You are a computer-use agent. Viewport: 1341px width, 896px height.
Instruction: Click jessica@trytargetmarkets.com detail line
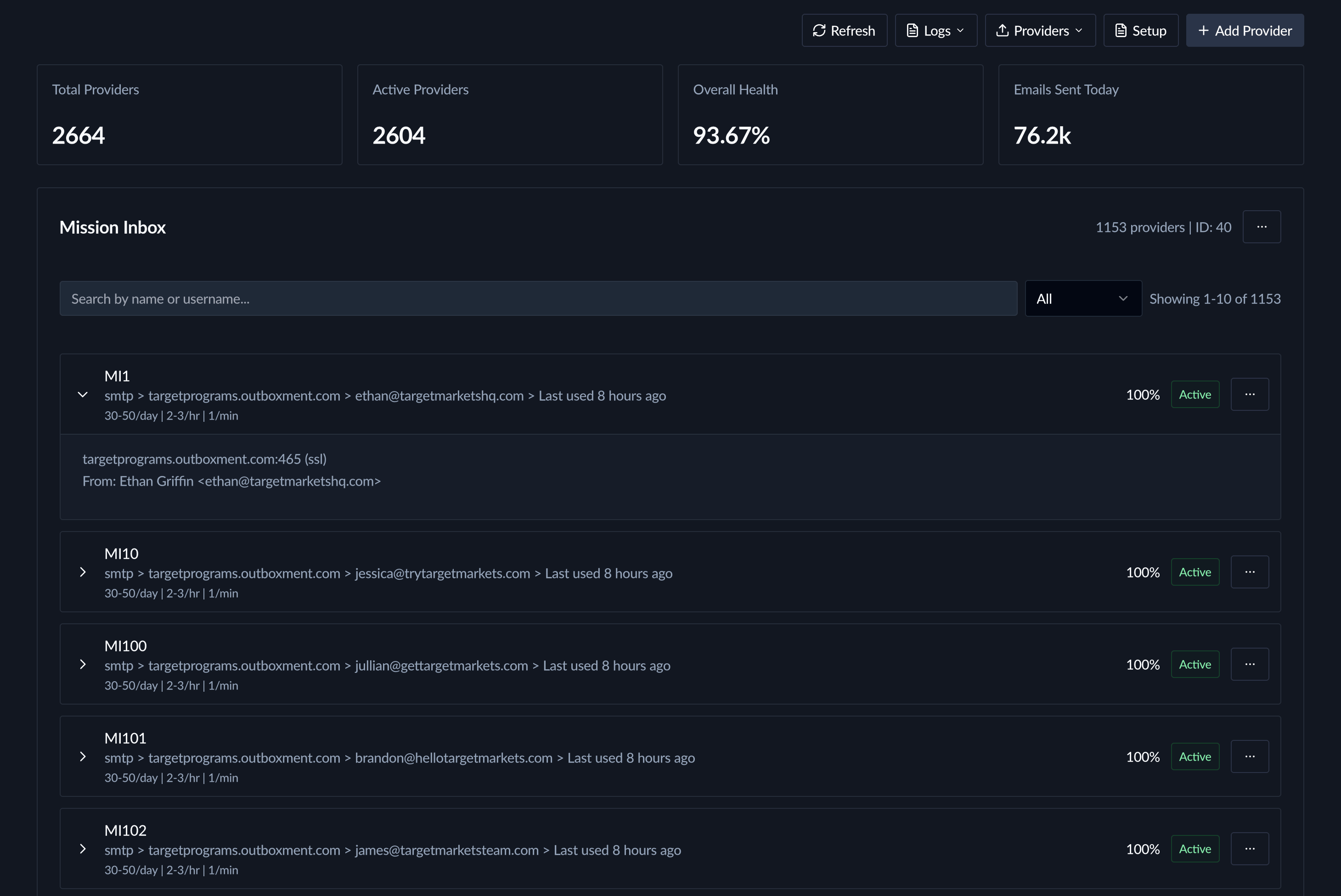[388, 573]
